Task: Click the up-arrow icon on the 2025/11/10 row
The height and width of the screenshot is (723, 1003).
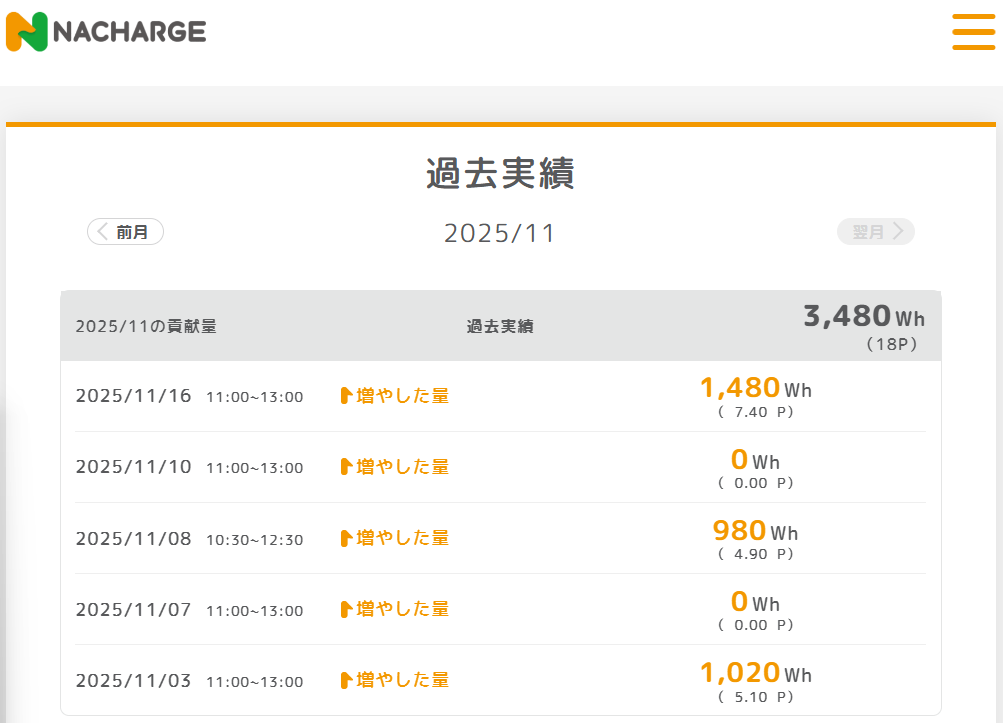Action: point(346,467)
